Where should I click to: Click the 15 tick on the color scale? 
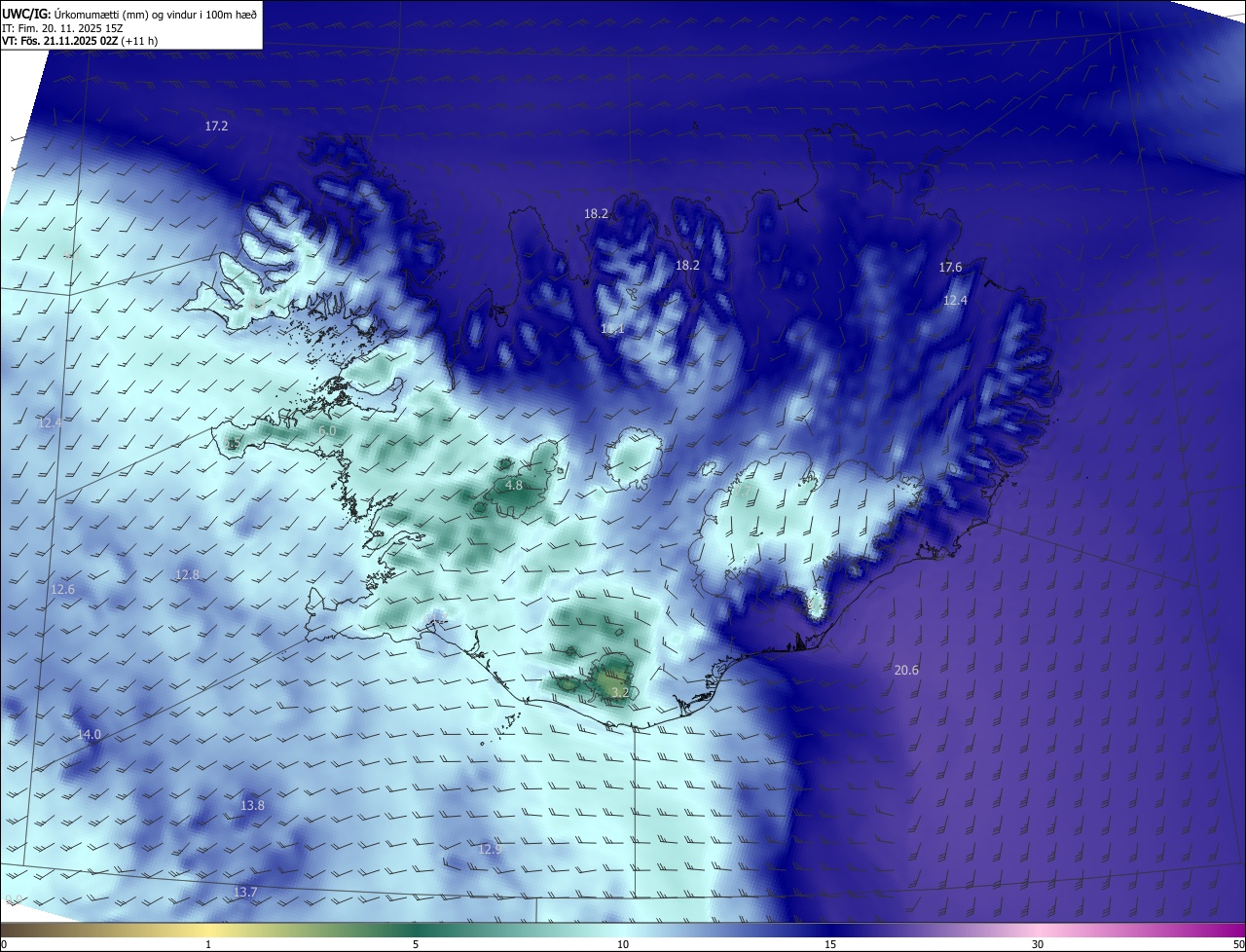[830, 944]
